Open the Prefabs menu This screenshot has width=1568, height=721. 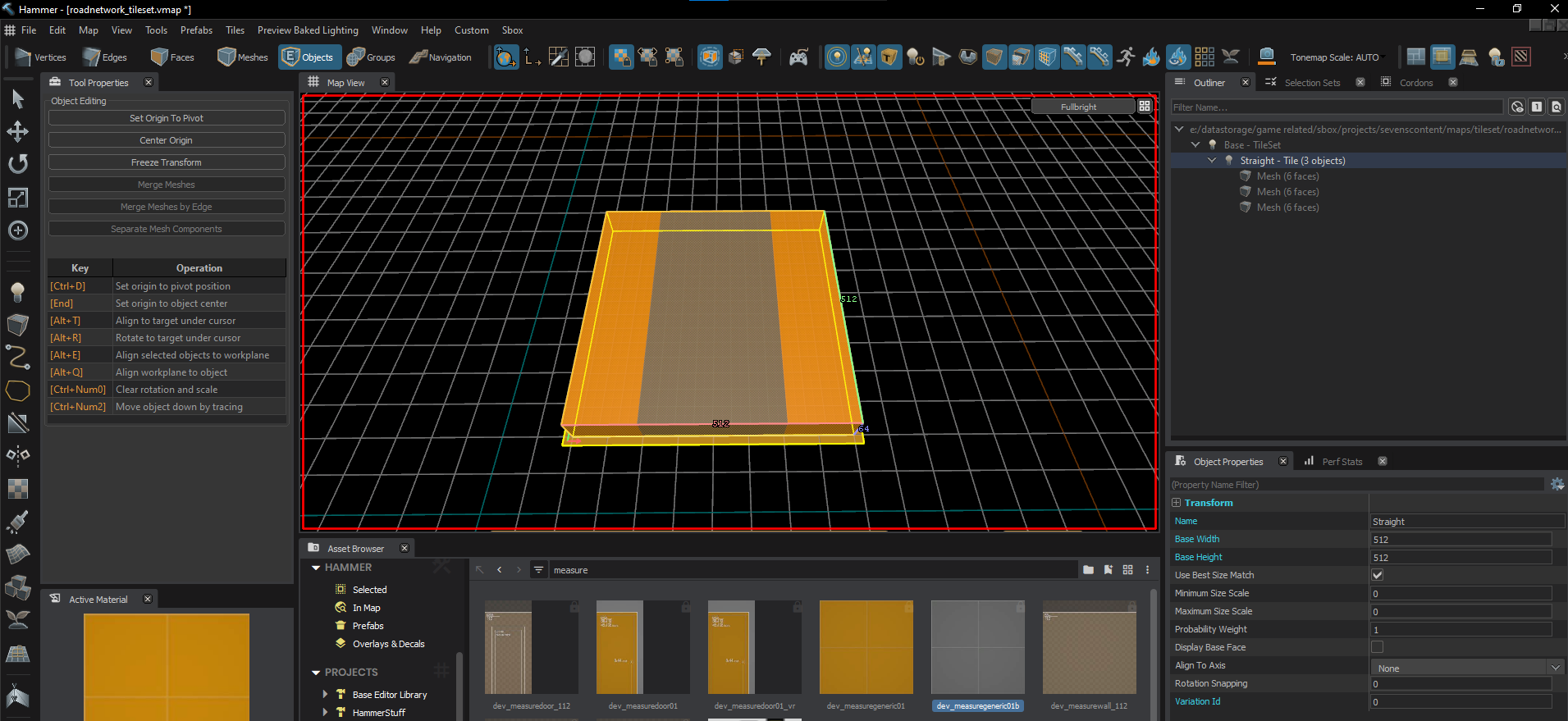point(196,30)
